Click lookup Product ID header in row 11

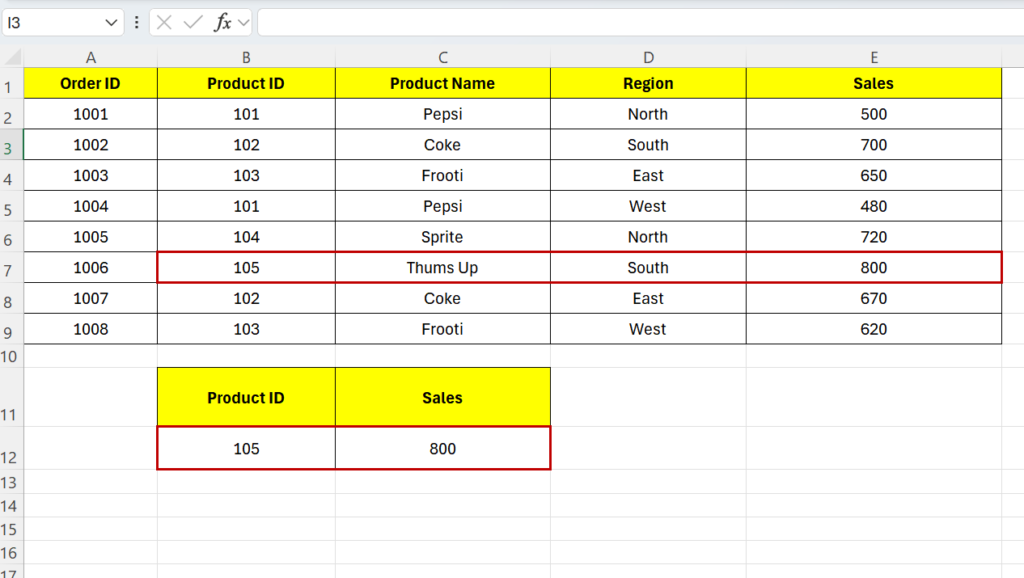pos(246,398)
